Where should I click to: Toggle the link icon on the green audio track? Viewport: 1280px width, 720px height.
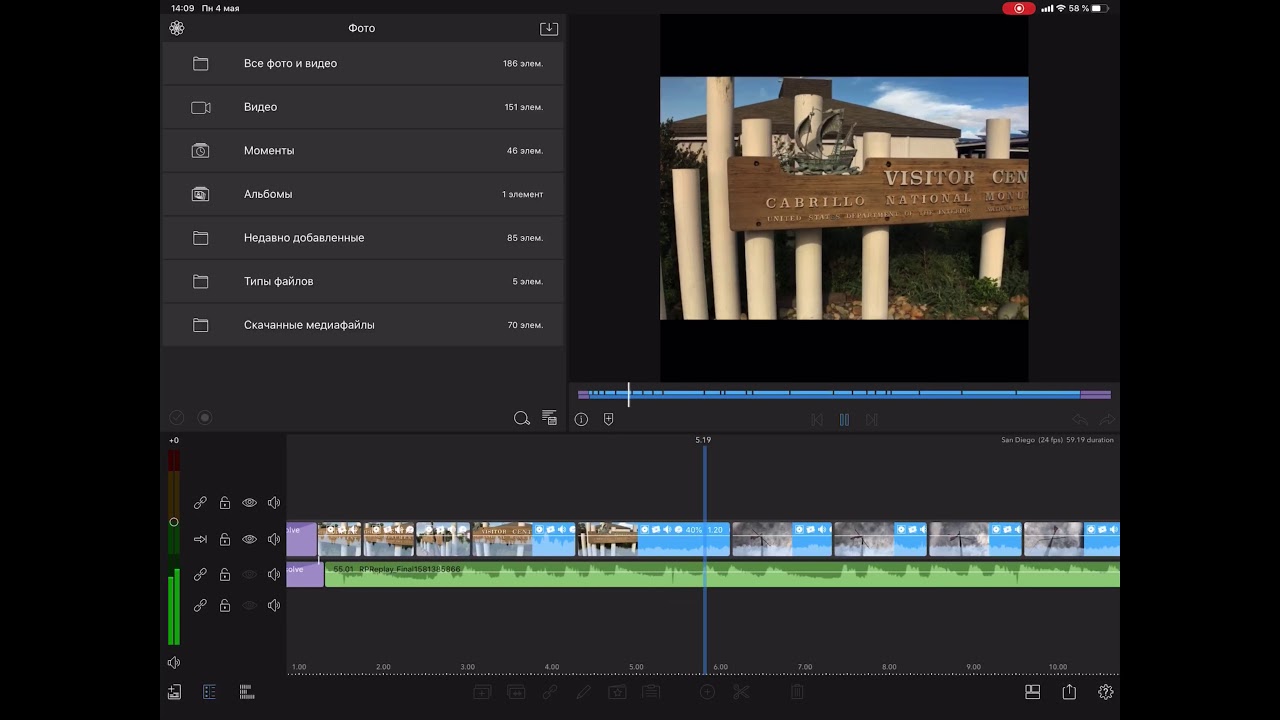200,575
